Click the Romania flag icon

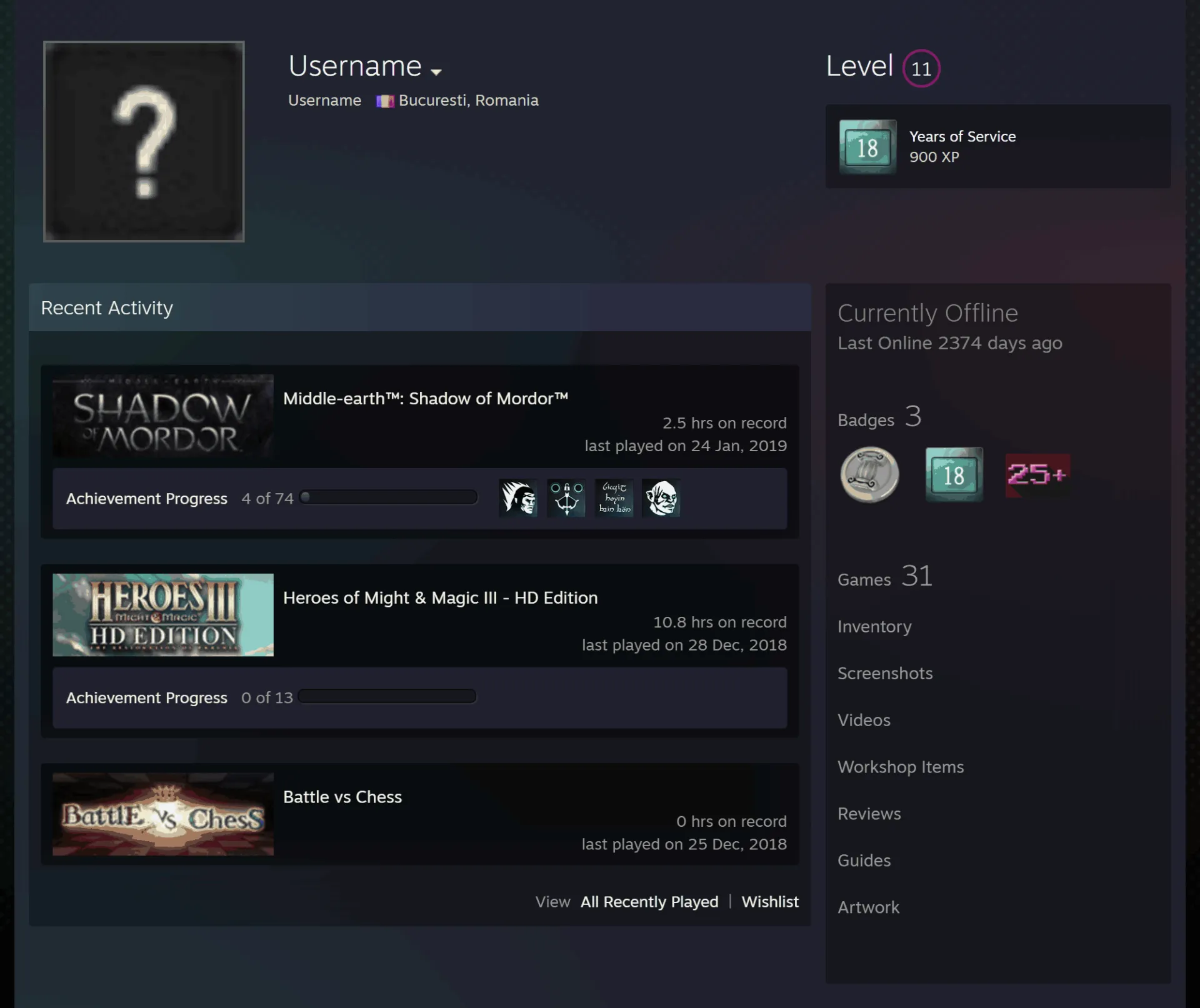click(385, 101)
